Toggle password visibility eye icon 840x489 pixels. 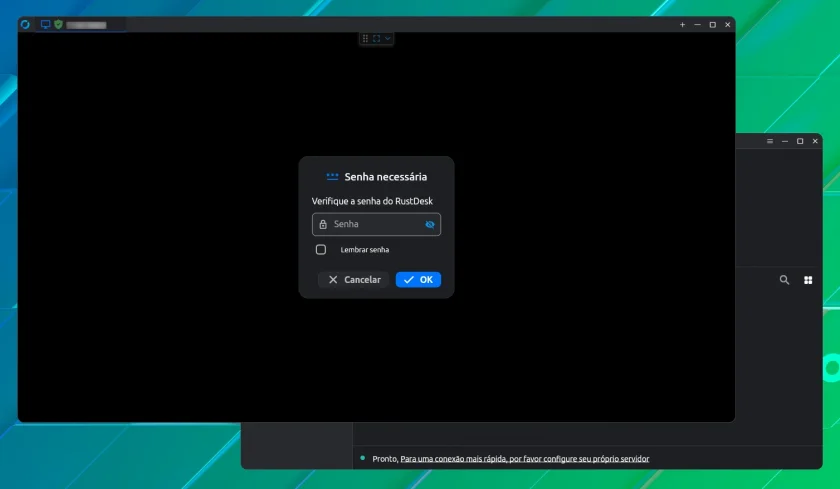tap(430, 224)
